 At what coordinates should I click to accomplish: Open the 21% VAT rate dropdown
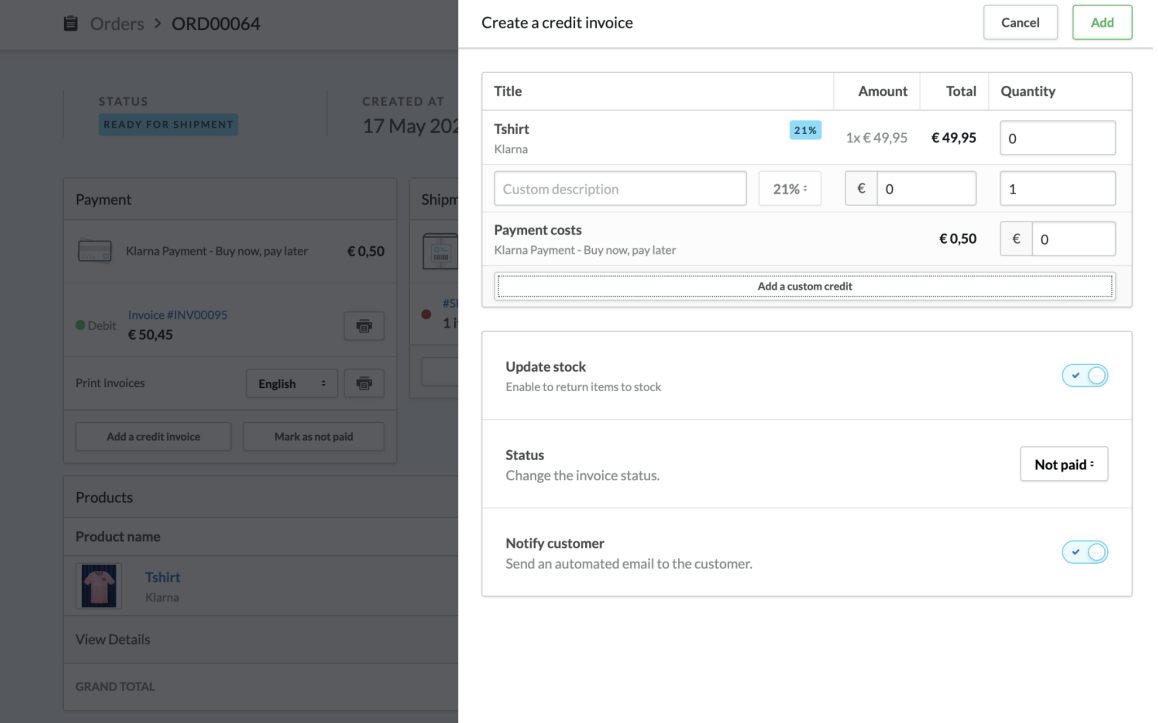[789, 188]
